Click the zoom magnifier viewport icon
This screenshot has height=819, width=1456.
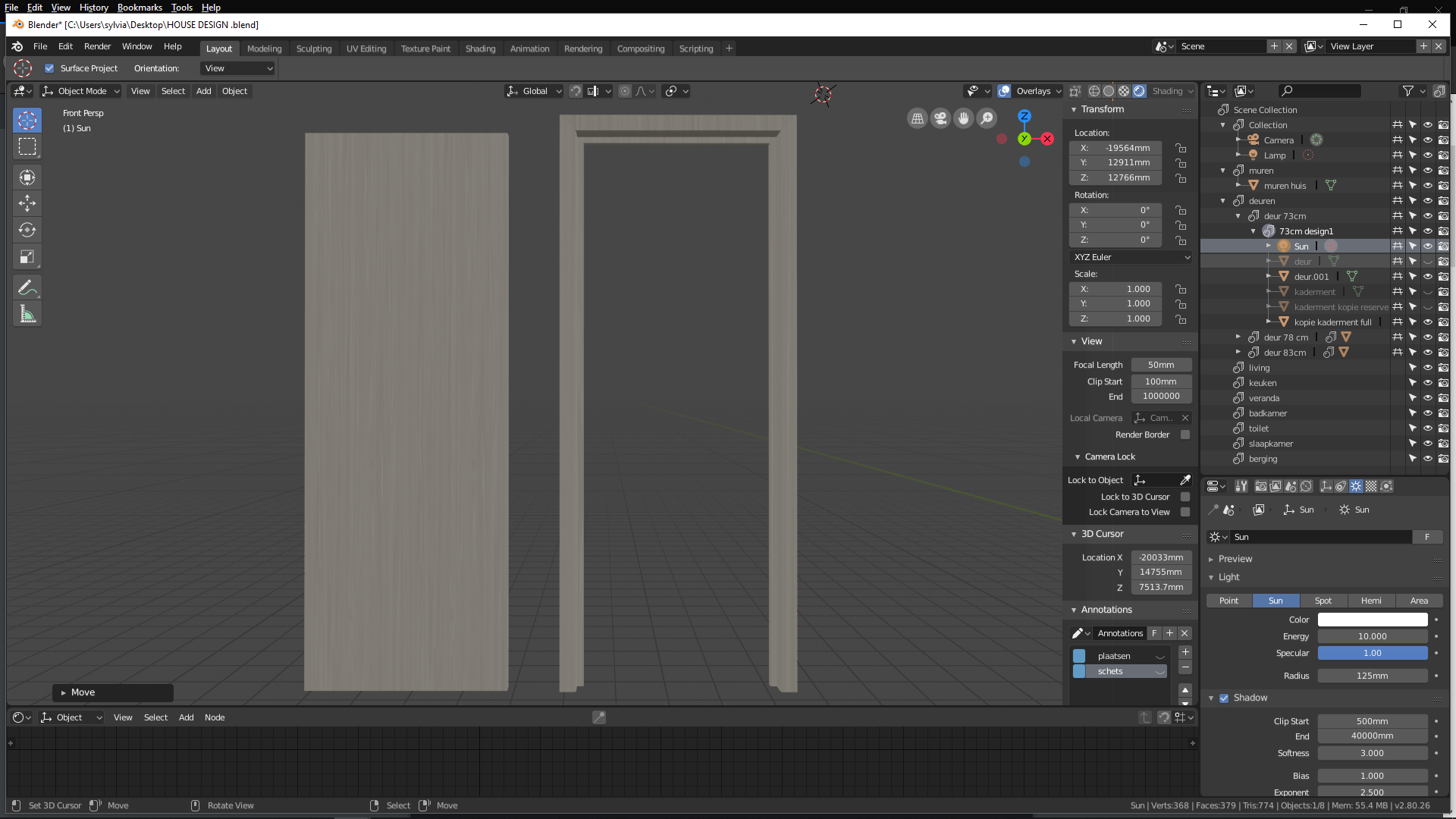[987, 118]
